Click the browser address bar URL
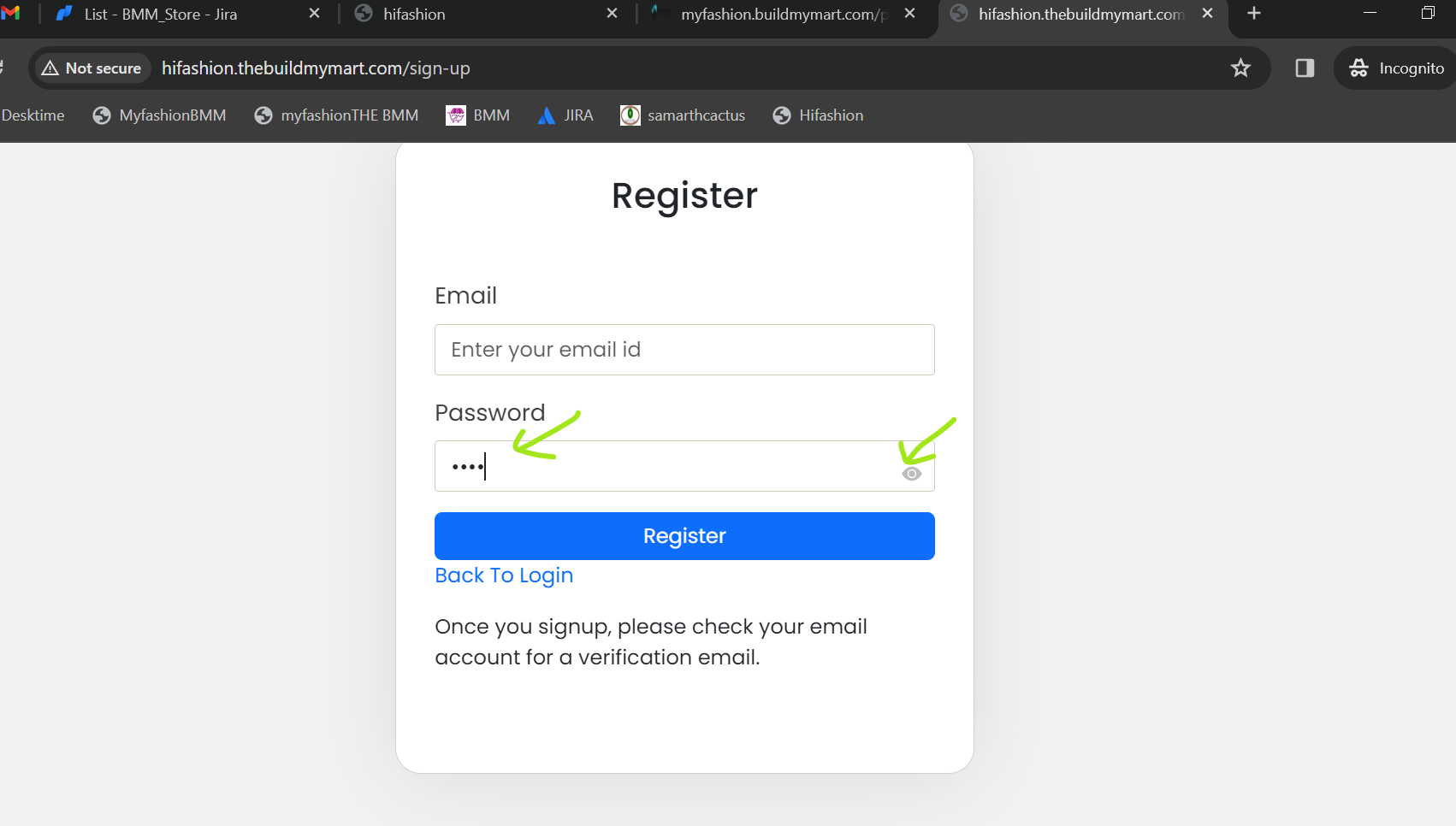 pos(316,68)
